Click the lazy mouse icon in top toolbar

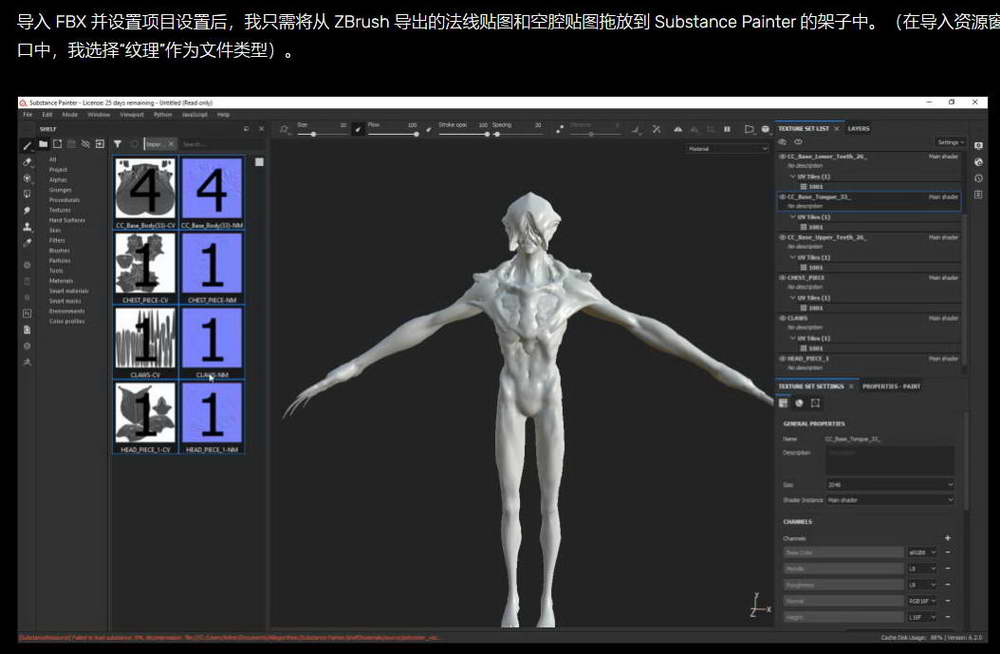tap(560, 129)
